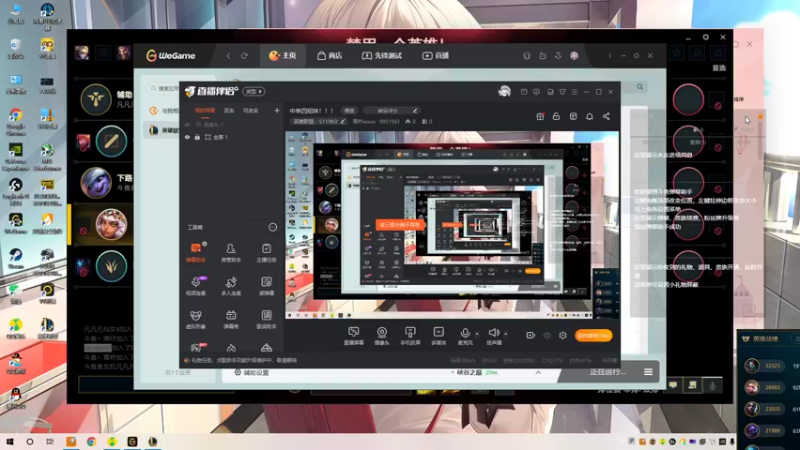Click the skin shirt icon in title bar
800x450 pixels.
[562, 92]
